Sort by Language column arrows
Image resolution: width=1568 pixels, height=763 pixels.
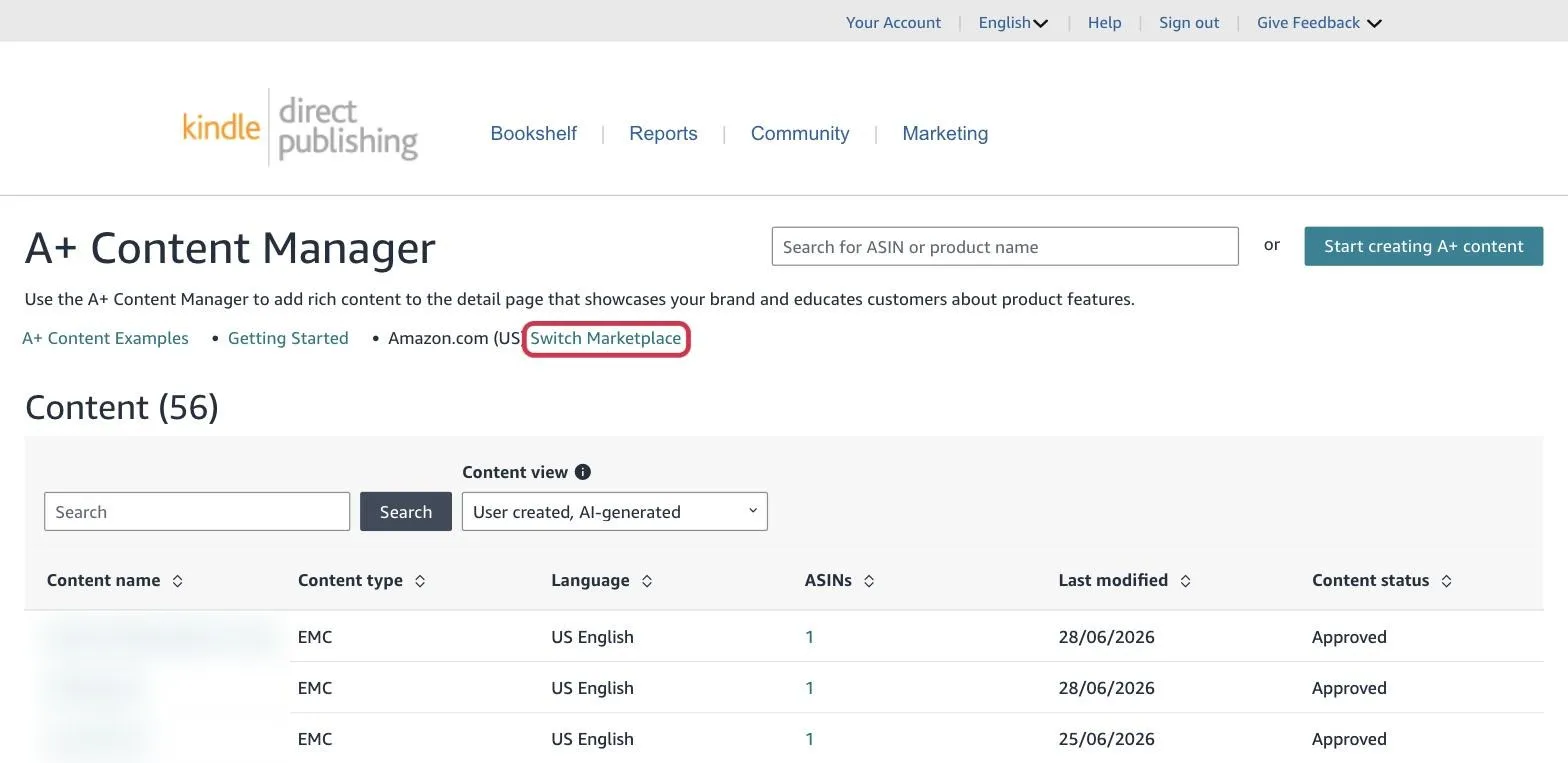(x=647, y=581)
